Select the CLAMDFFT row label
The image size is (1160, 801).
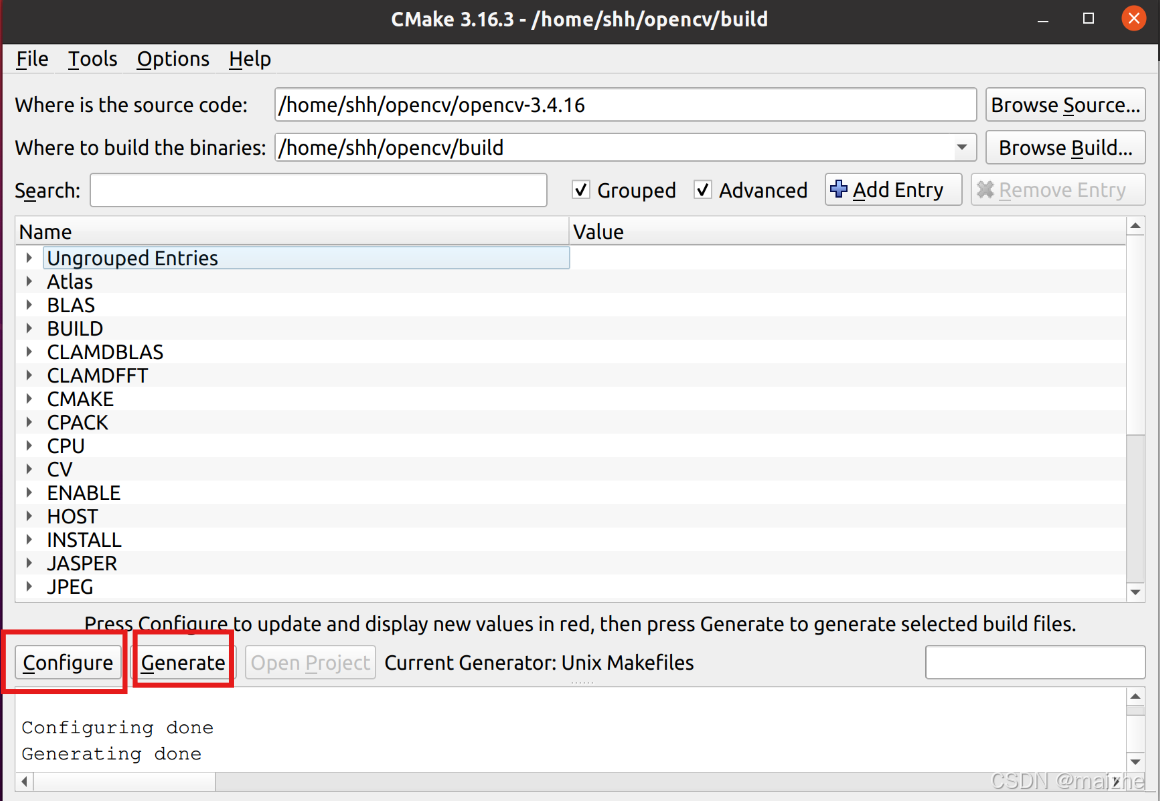(x=97, y=376)
